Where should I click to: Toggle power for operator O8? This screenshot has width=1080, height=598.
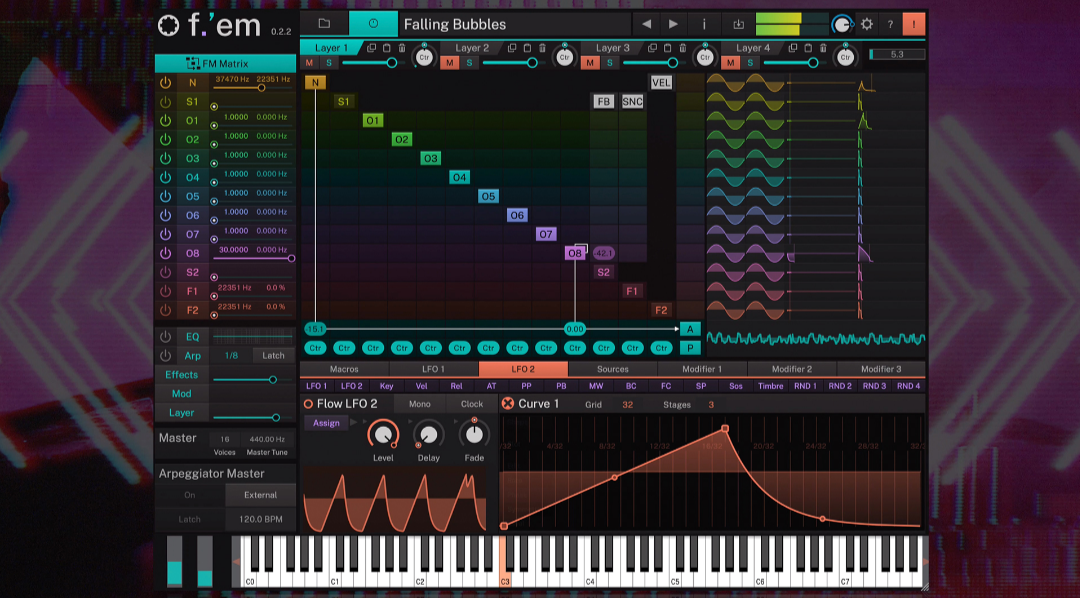coord(165,253)
